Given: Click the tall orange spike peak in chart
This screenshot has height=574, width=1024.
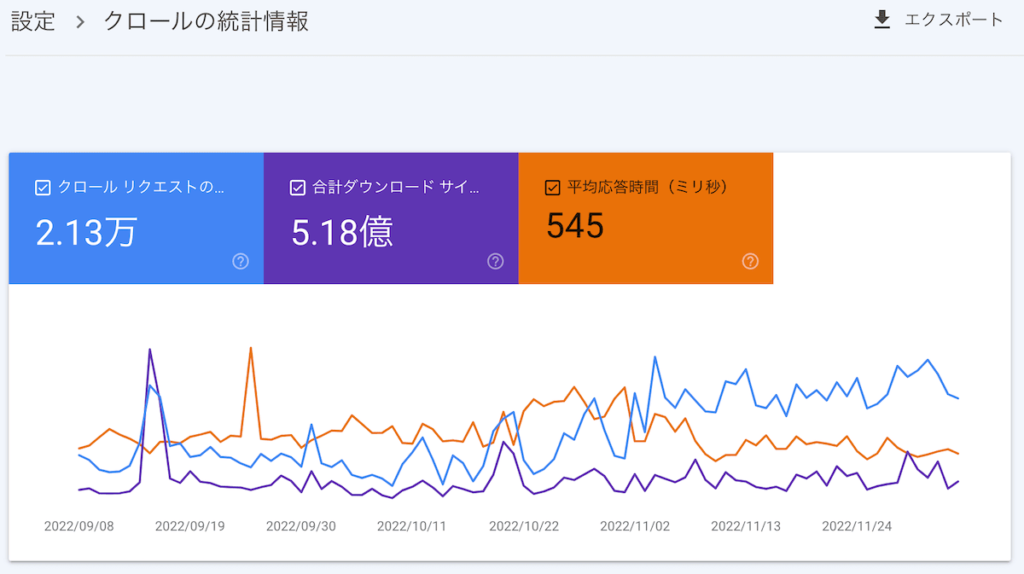Looking at the screenshot, I should [x=250, y=348].
